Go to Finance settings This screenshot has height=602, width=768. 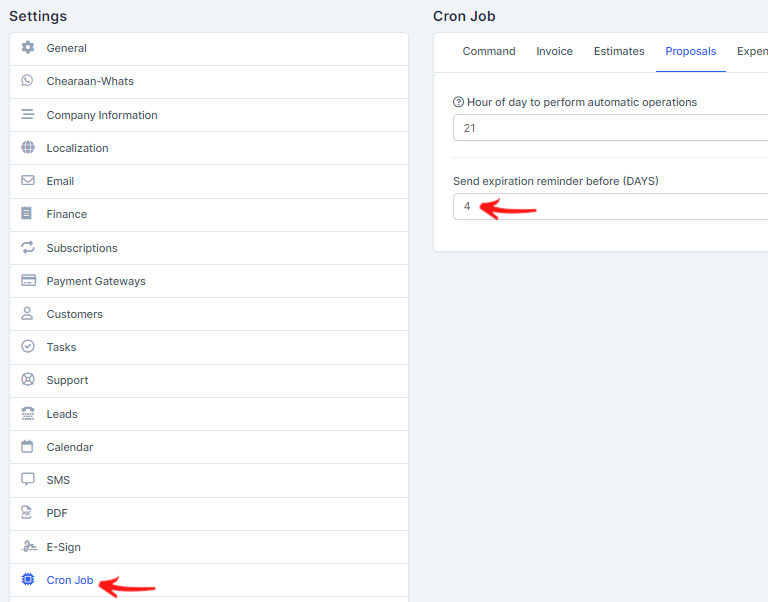click(x=67, y=214)
